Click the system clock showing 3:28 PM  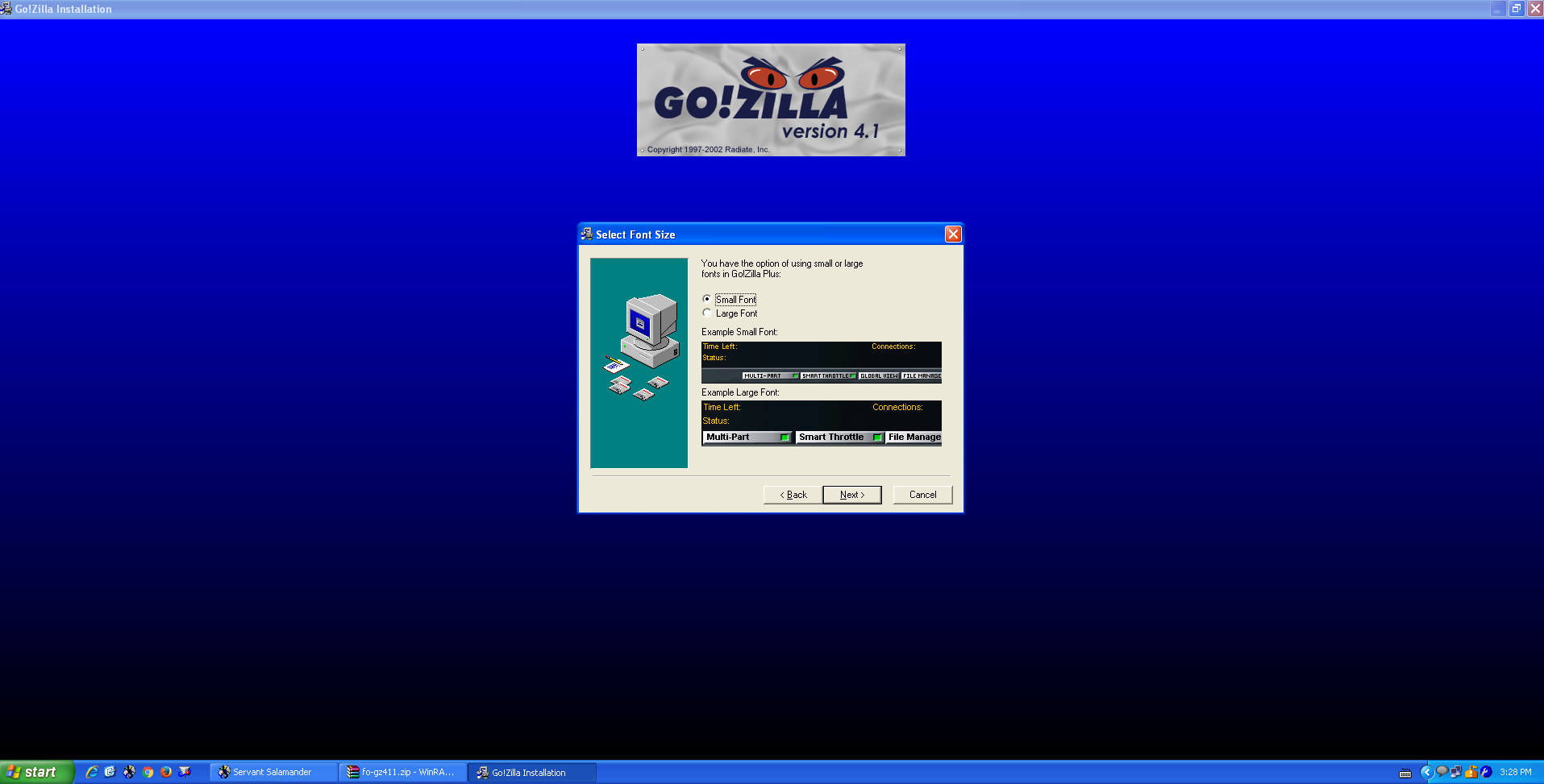(x=1516, y=772)
